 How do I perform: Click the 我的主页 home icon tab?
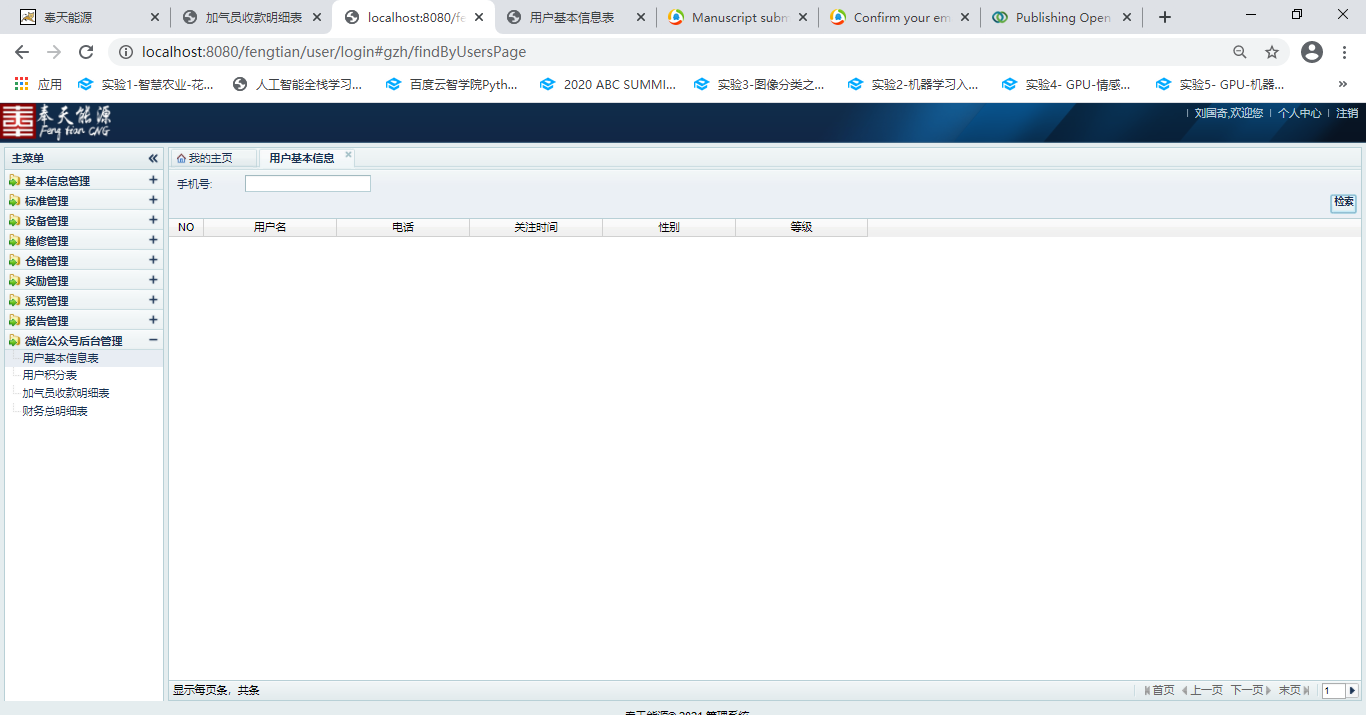[205, 158]
